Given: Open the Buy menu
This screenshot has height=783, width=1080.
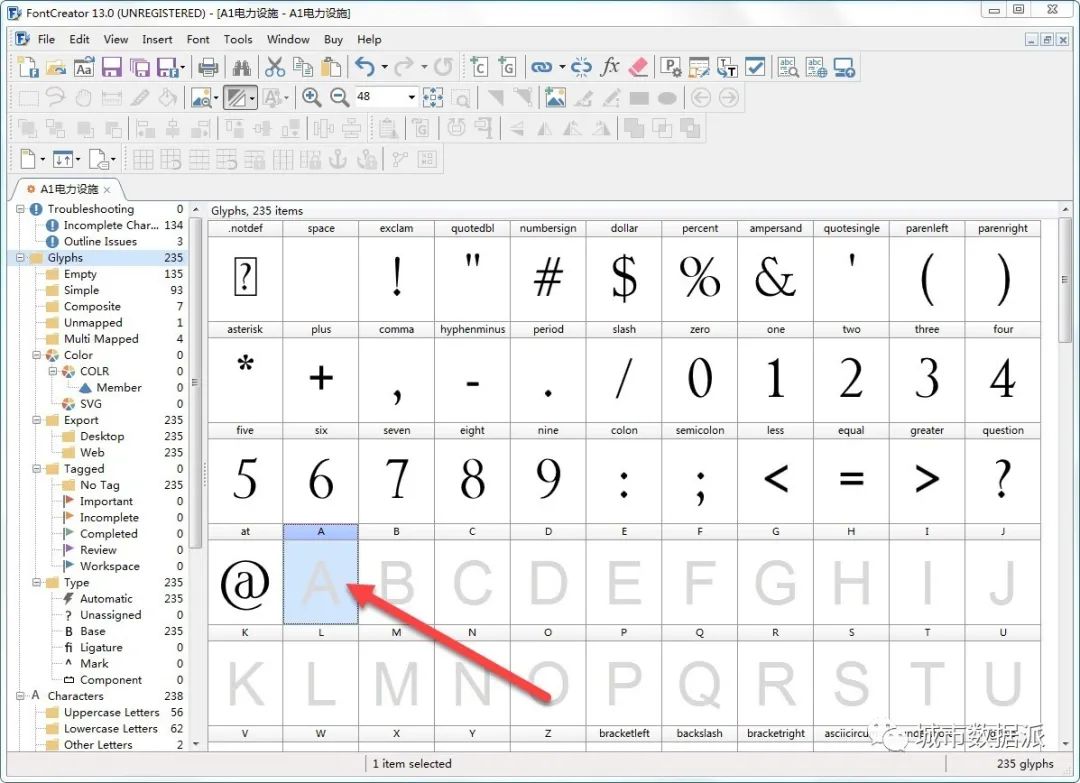Looking at the screenshot, I should tap(333, 39).
